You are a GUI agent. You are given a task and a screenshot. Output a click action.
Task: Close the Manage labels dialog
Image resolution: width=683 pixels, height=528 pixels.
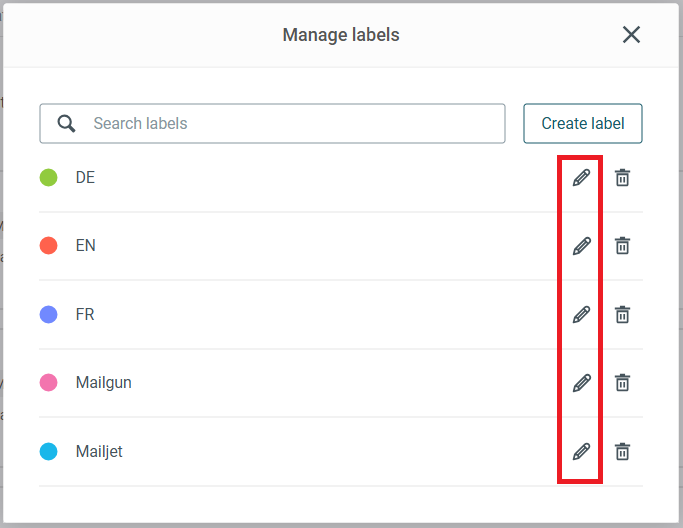pos(631,34)
